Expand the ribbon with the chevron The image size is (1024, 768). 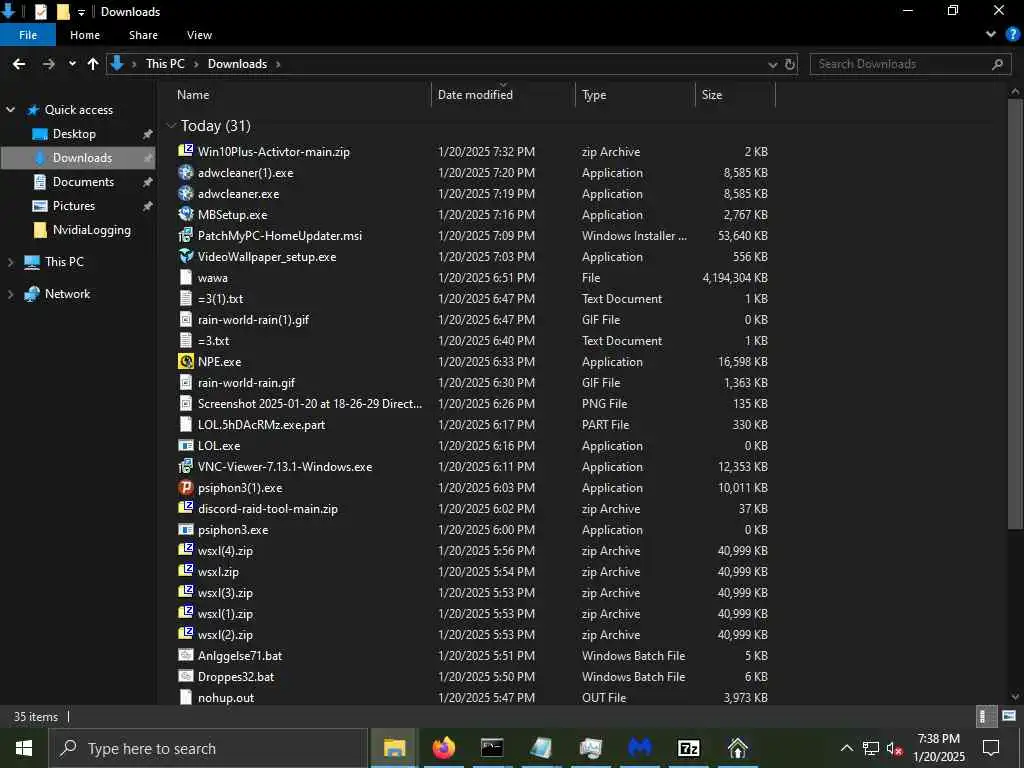[x=991, y=35]
